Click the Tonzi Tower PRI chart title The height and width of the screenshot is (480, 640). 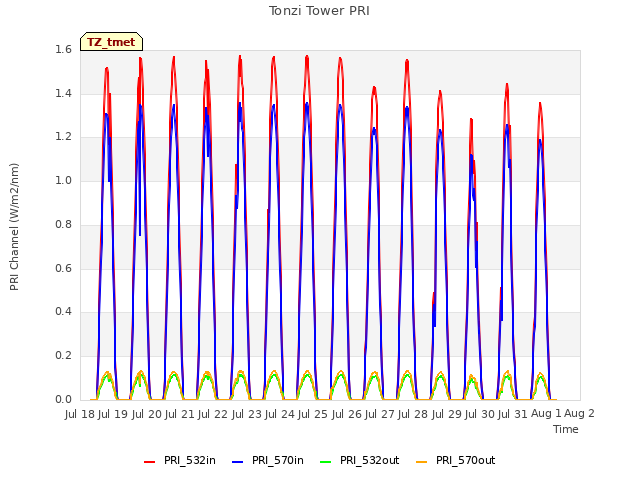(x=319, y=11)
